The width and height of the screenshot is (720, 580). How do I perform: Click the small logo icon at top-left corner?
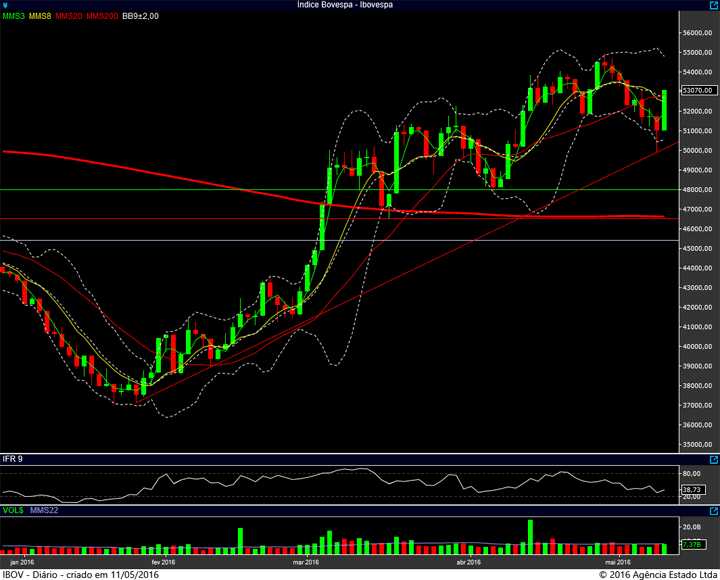[5, 5]
